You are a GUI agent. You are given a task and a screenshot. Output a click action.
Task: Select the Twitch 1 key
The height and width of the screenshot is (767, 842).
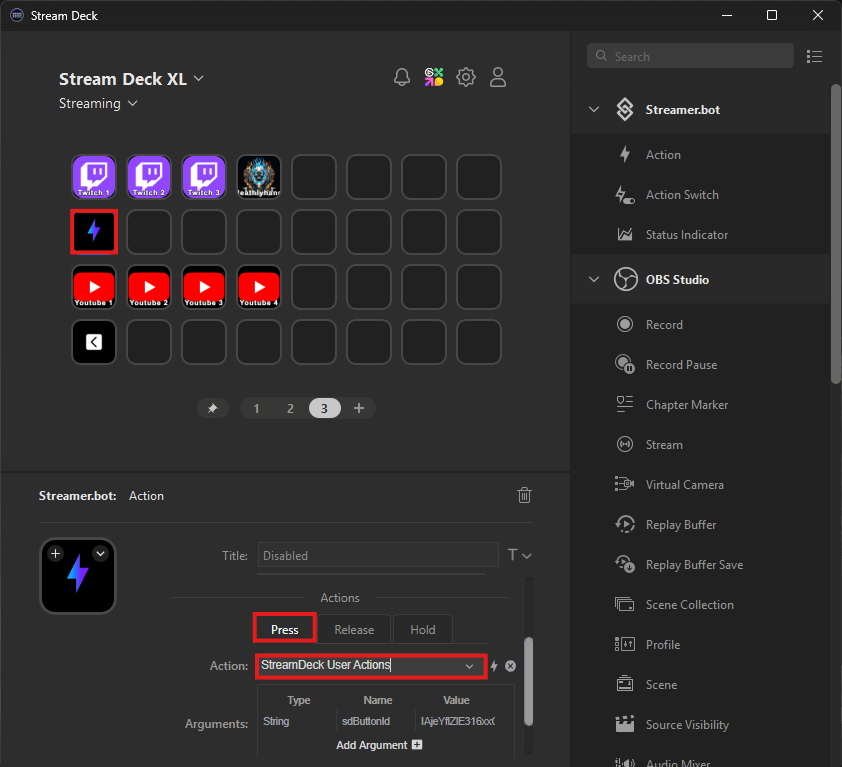(94, 177)
